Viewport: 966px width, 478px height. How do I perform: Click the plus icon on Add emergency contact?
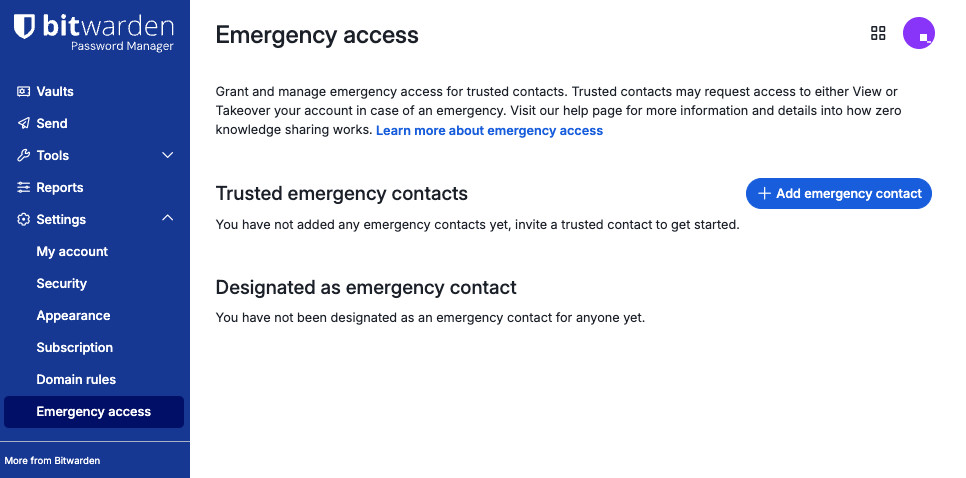[764, 193]
